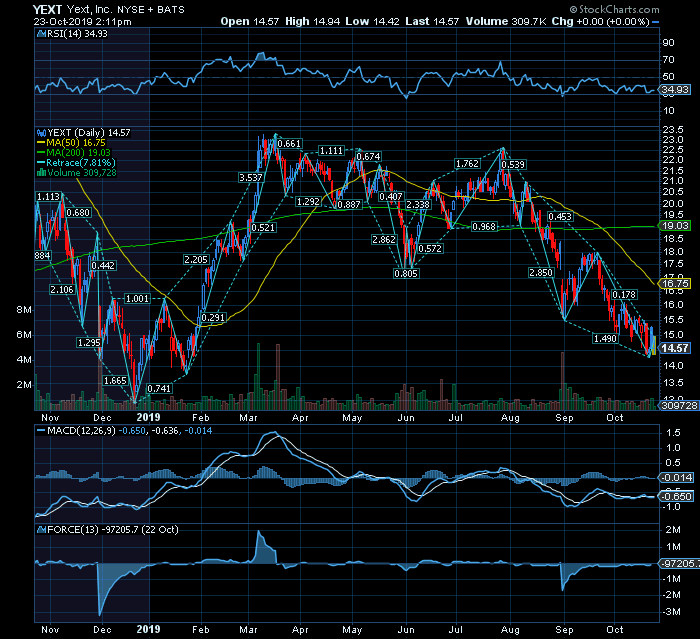Click the green MA(200) legend line swatch
The height and width of the screenshot is (639, 700).
click(x=42, y=153)
